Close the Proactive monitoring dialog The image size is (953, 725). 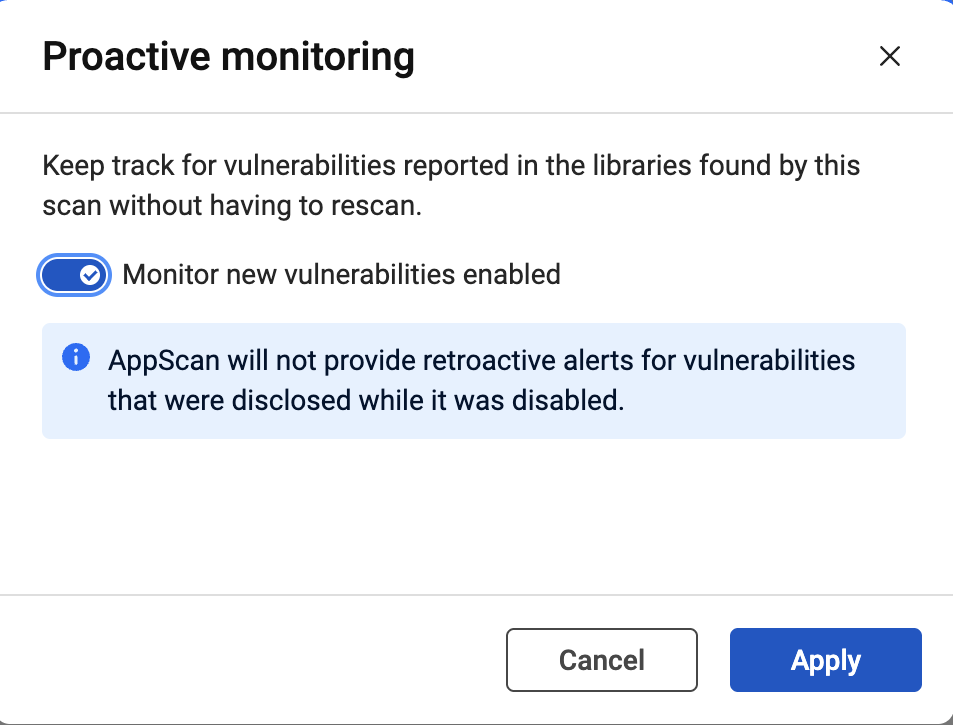coord(889,57)
